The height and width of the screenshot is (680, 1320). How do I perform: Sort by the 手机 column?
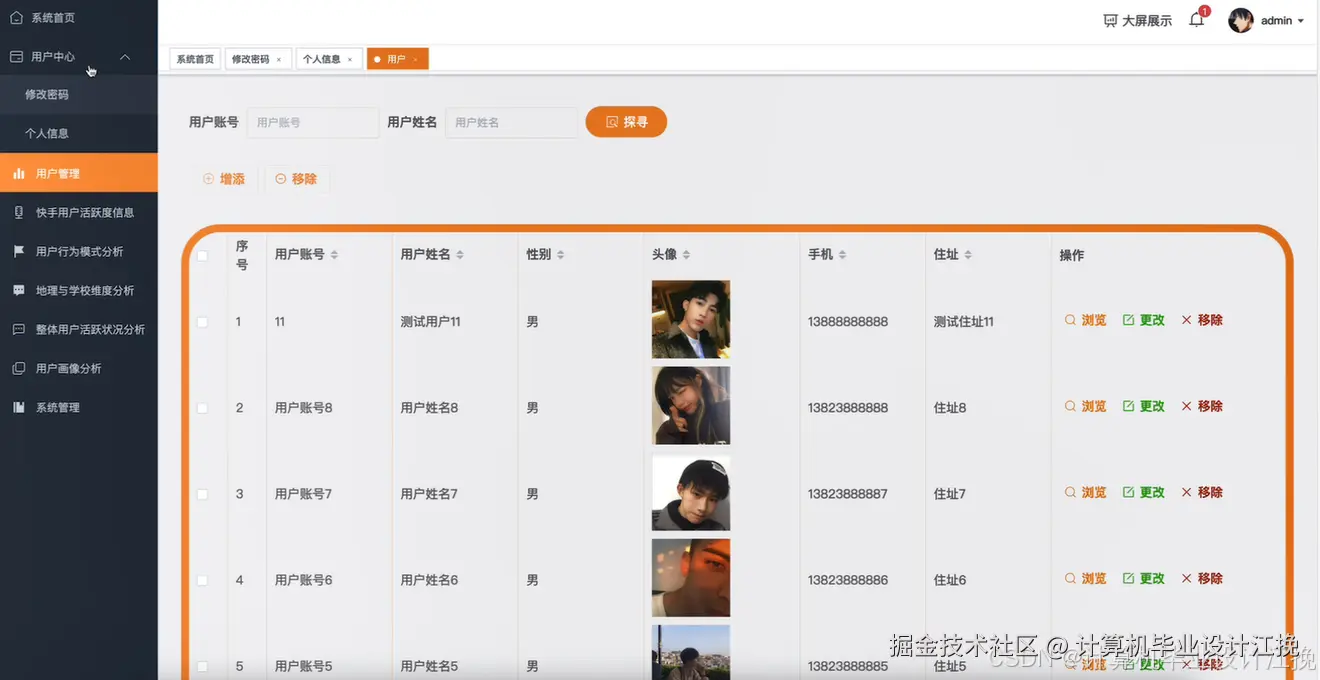click(x=843, y=255)
